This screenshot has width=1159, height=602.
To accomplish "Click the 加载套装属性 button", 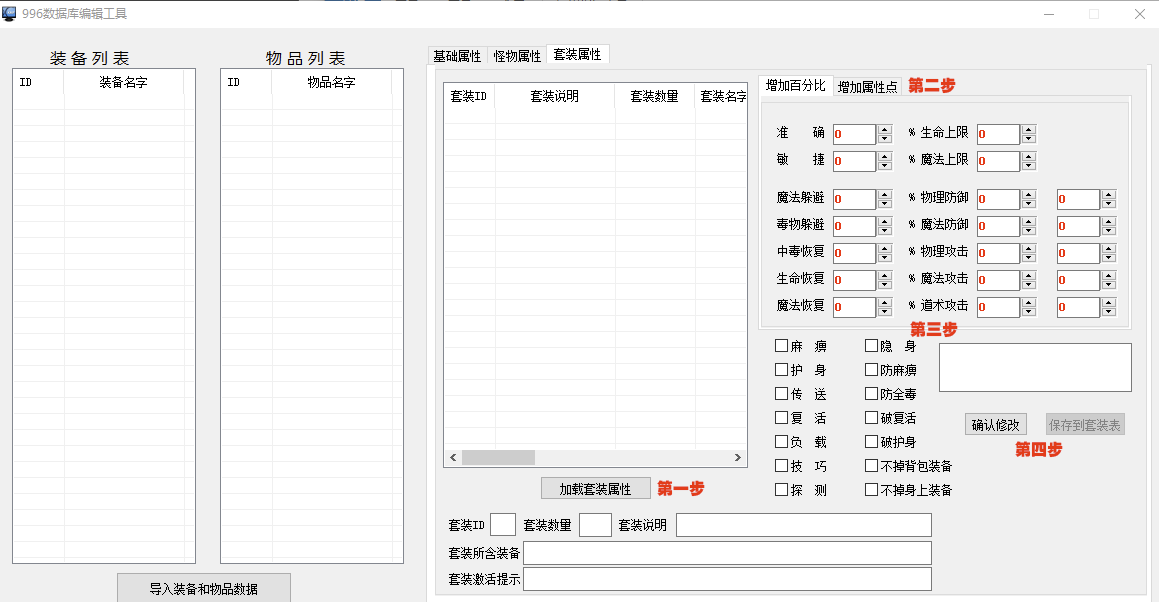I will [595, 489].
